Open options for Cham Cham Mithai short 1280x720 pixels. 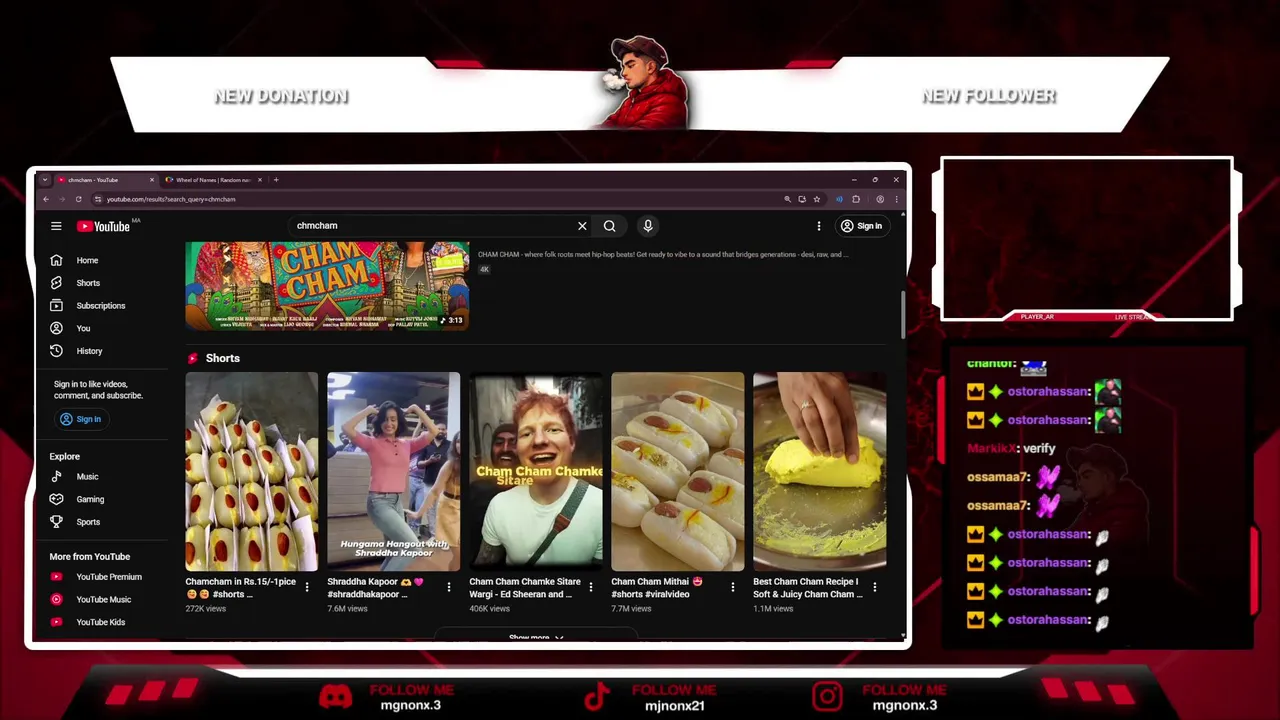[x=733, y=588]
